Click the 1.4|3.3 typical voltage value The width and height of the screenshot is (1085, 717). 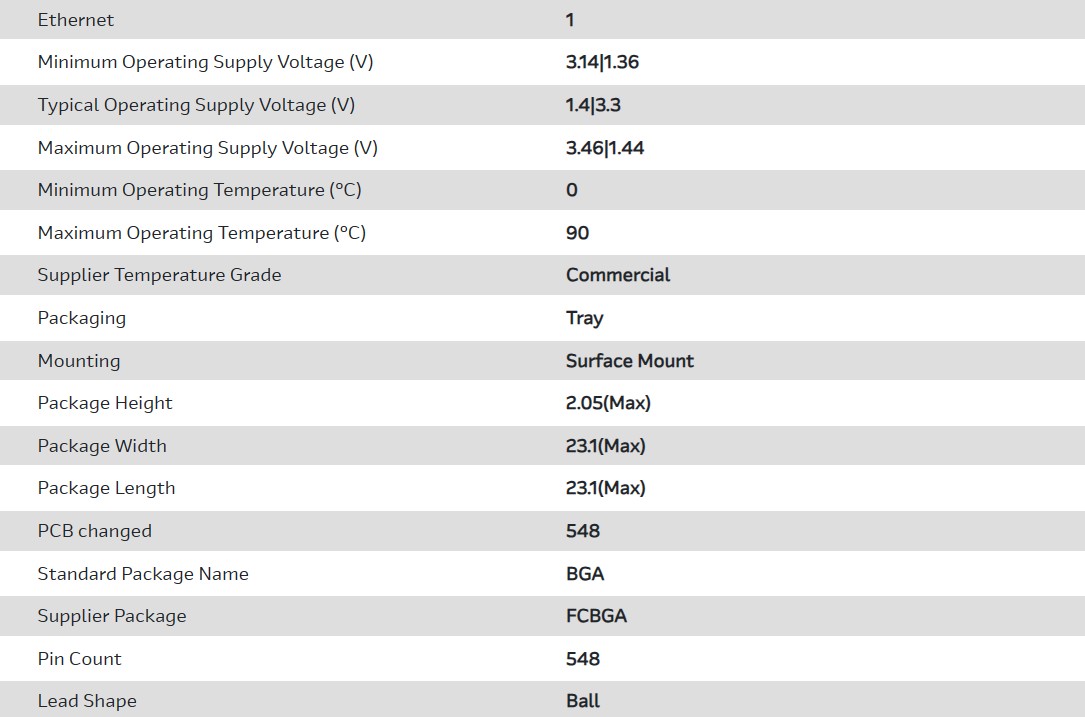[x=593, y=105]
